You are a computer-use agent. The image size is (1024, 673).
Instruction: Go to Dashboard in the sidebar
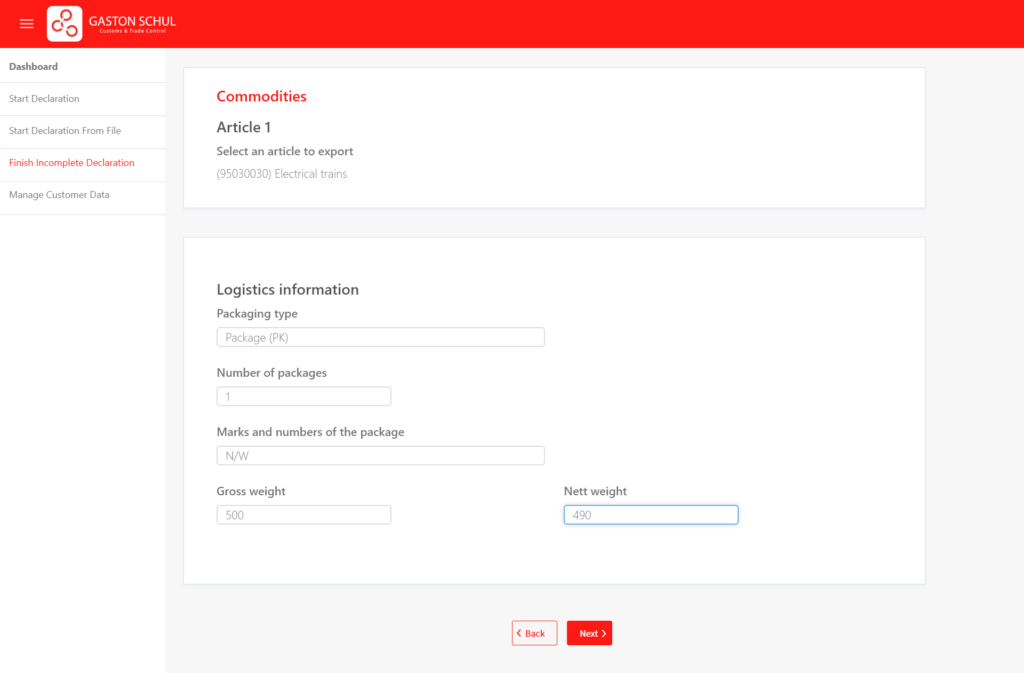tap(34, 67)
